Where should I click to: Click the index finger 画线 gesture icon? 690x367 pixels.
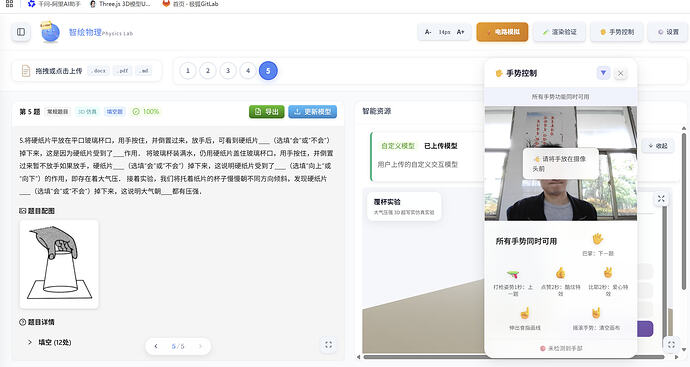coord(525,313)
